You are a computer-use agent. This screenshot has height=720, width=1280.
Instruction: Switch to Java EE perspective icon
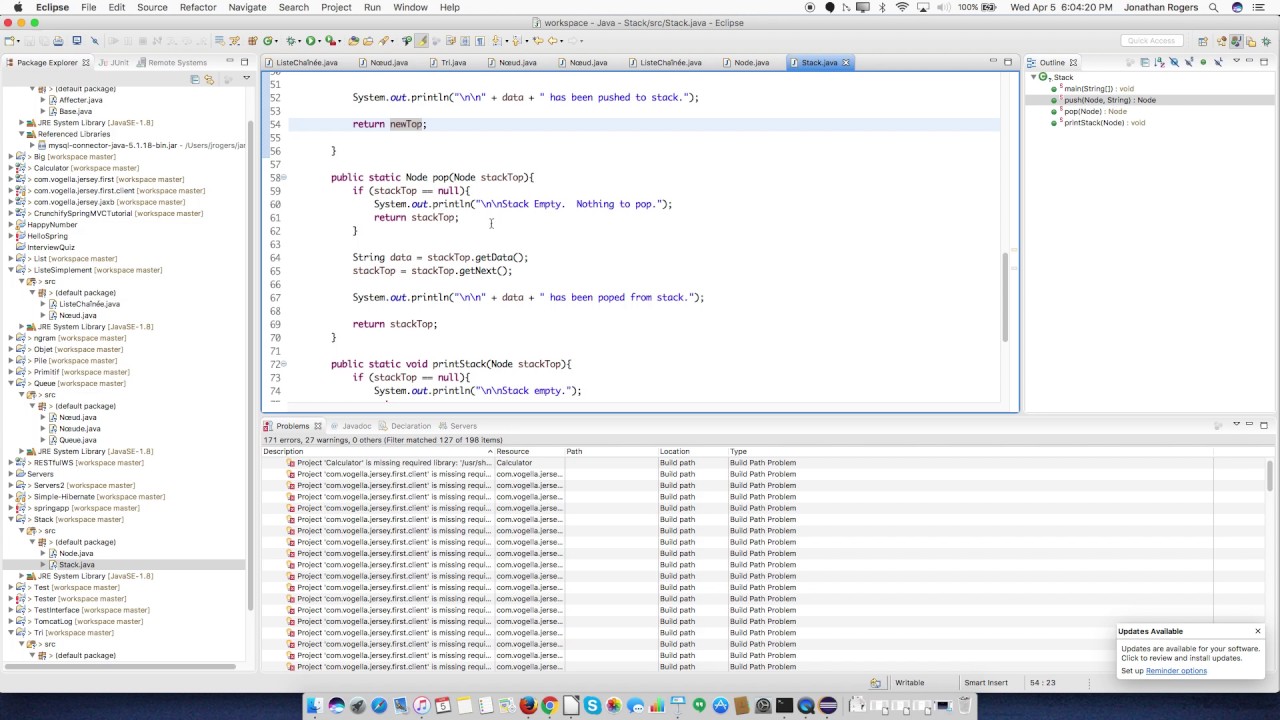(x=1222, y=41)
